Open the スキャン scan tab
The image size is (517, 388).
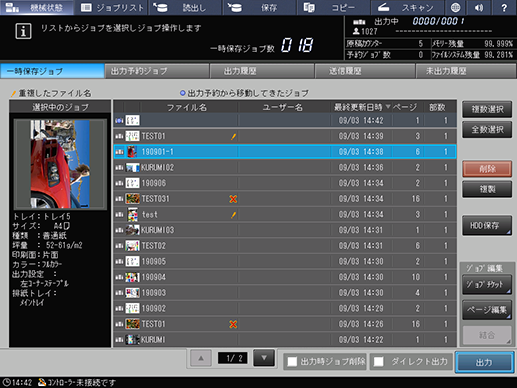pos(407,7)
